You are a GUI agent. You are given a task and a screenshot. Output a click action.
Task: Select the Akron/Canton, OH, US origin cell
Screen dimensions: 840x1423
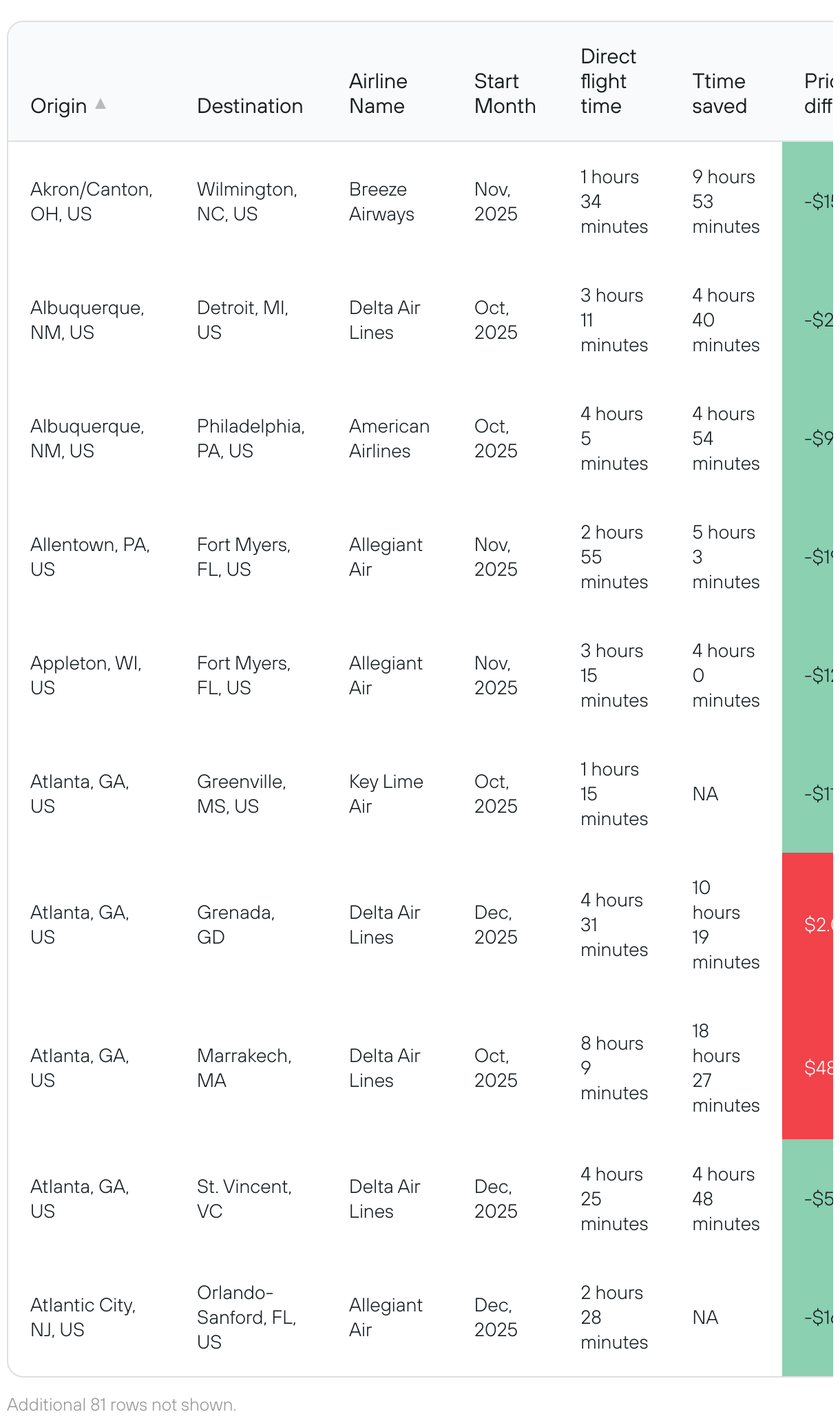pyautogui.click(x=92, y=202)
